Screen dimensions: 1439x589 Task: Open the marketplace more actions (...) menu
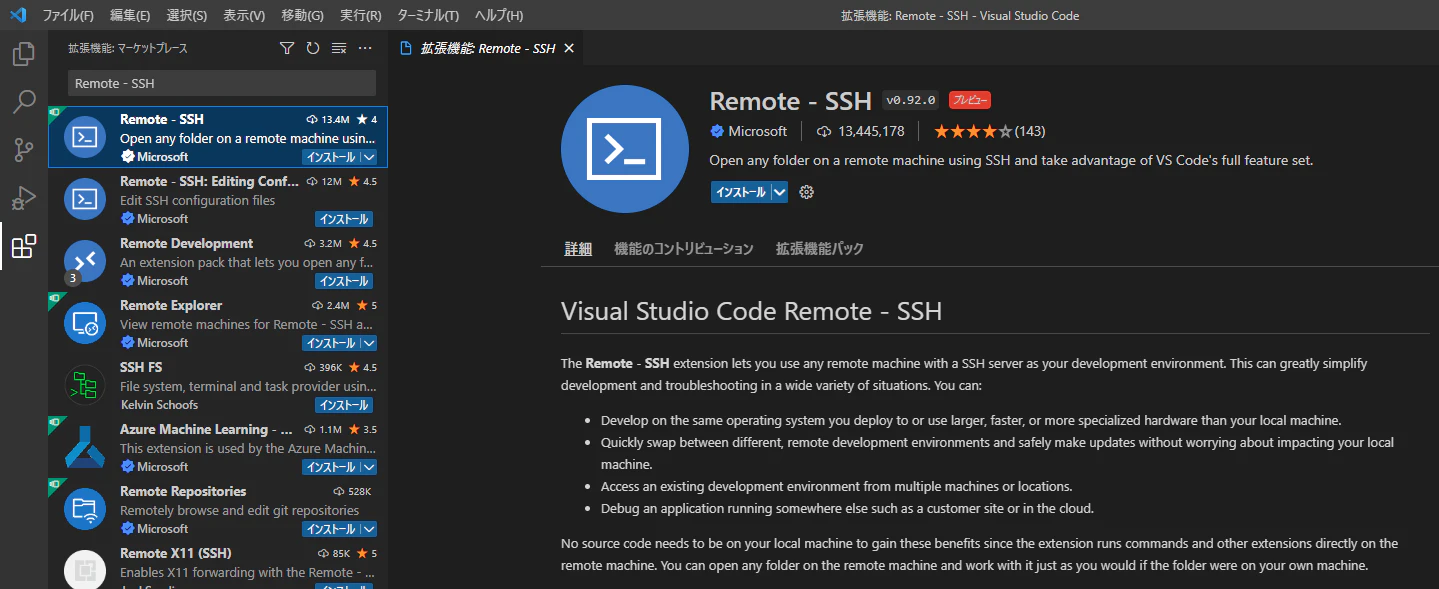pyautogui.click(x=365, y=48)
